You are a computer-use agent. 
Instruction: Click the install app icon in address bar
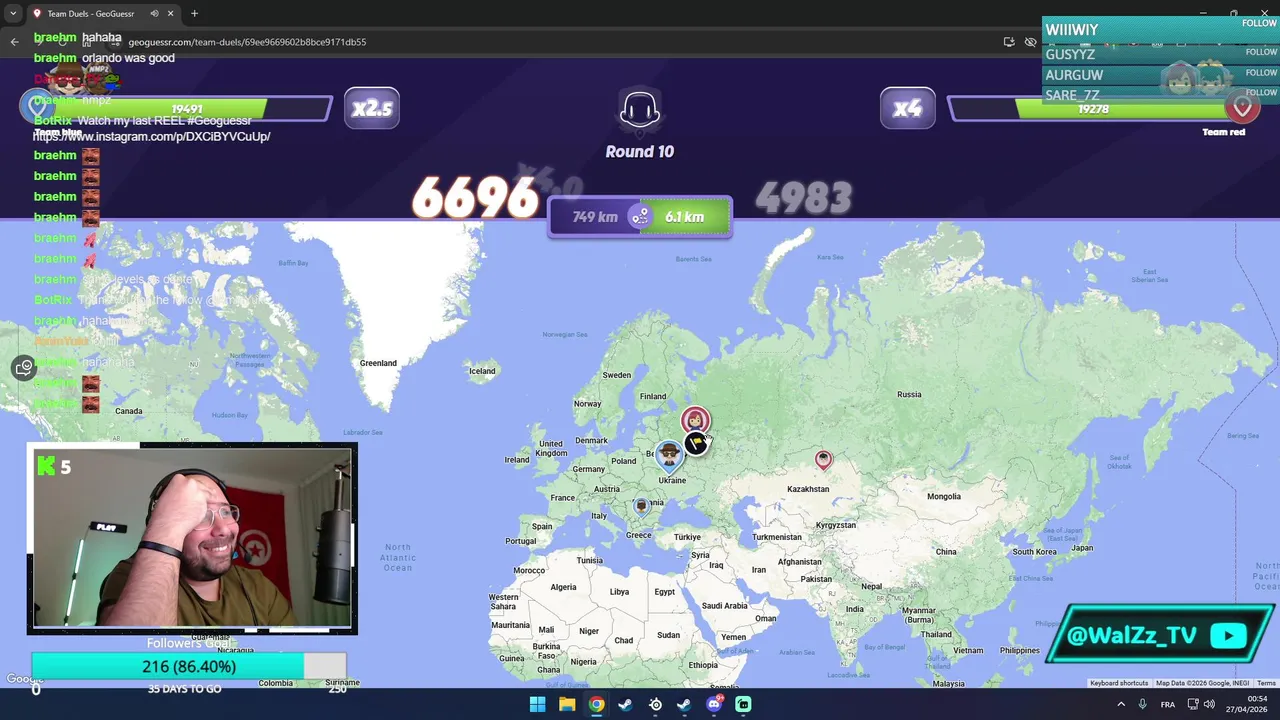point(1009,42)
